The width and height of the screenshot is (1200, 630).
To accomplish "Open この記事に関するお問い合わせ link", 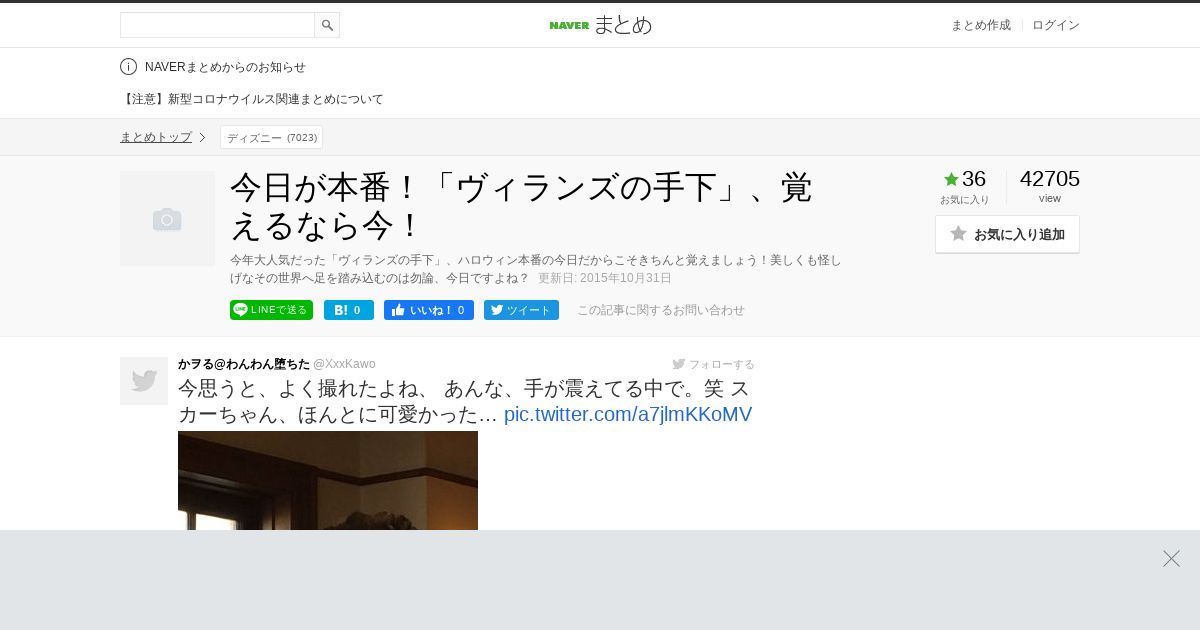I will pos(661,310).
